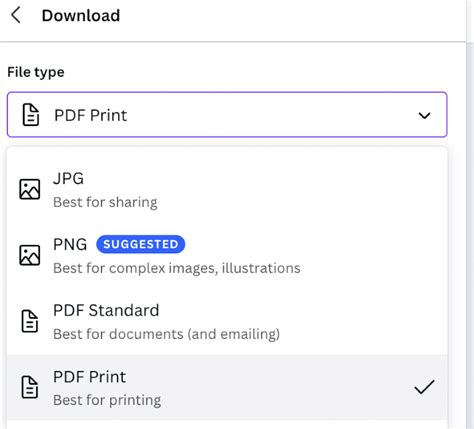Screen dimensions: 474x429
Task: Go back using the Download back arrow
Action: click(x=16, y=15)
